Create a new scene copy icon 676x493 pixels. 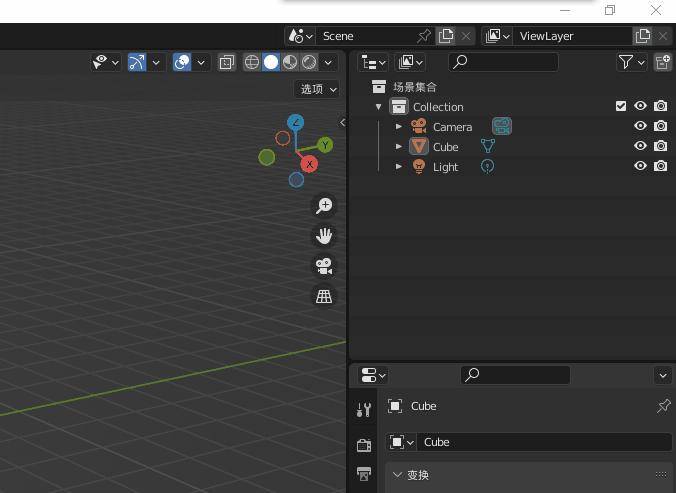point(446,36)
